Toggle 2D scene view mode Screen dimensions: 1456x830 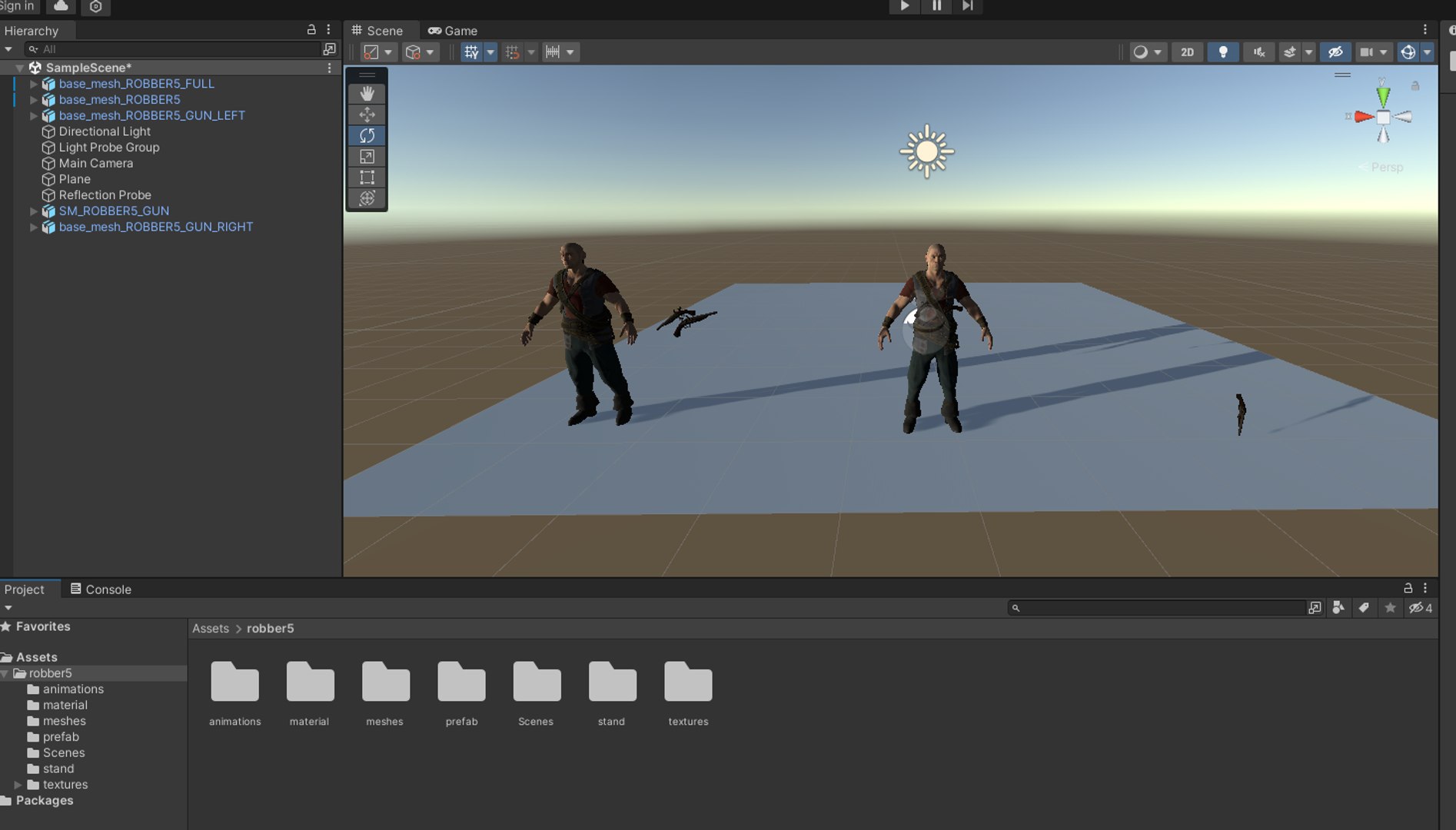point(1187,52)
